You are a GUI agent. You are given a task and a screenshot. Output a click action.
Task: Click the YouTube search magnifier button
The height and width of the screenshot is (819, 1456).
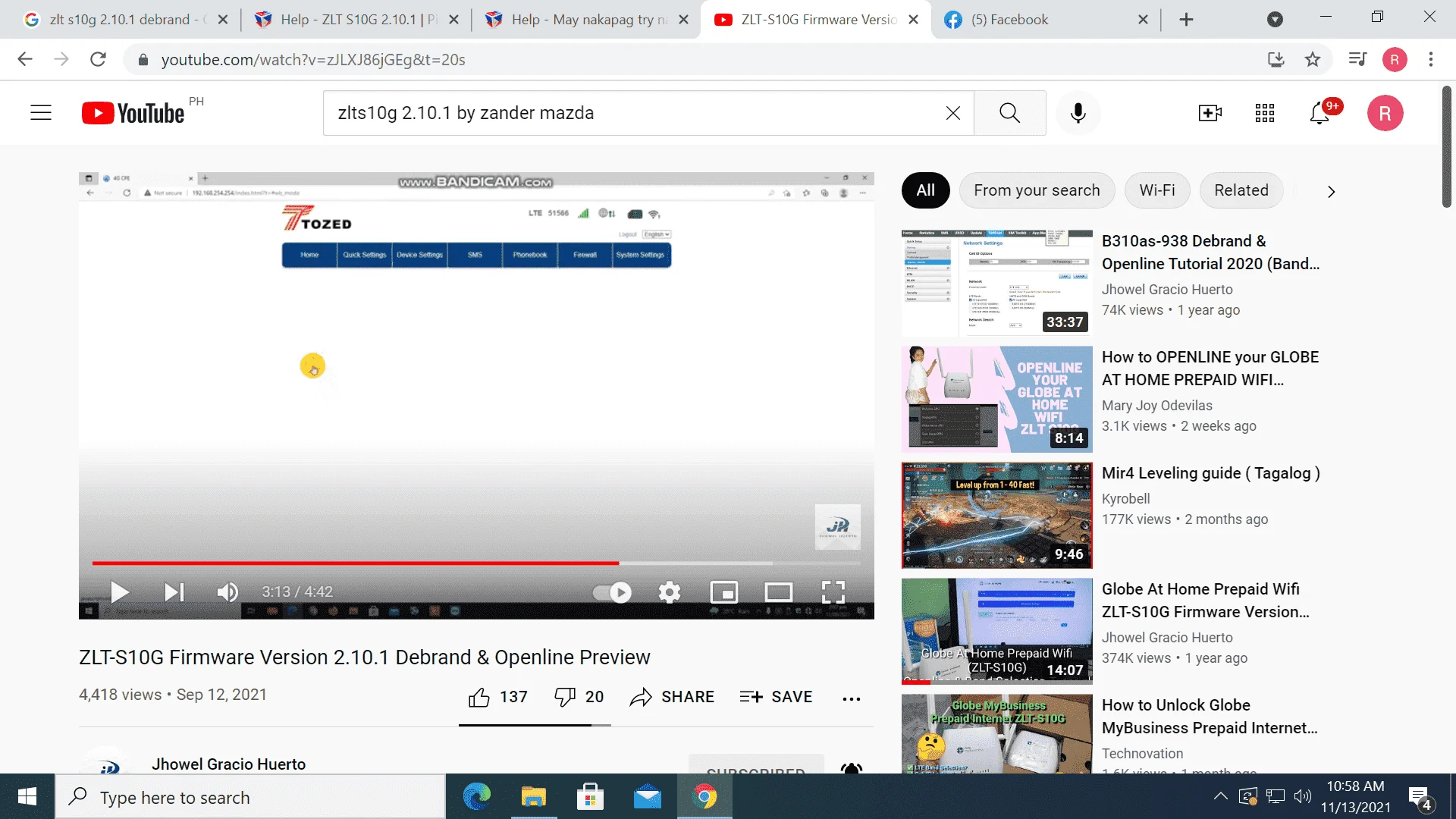(x=1009, y=113)
